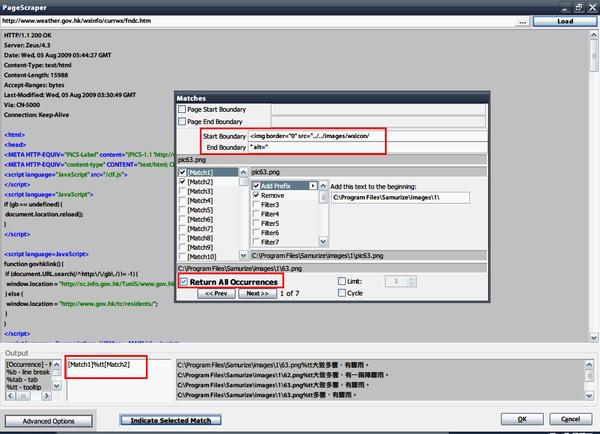
Task: Click the Limit value stepper arrows
Action: tap(411, 281)
